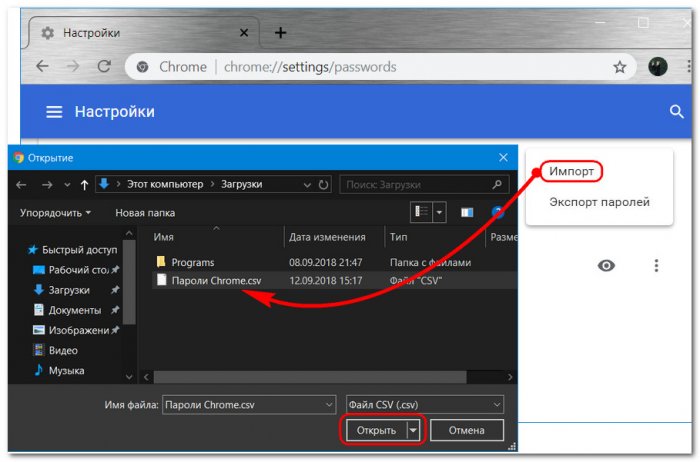Open the Настройки hamburger menu
The width and height of the screenshot is (700, 462).
[54, 112]
